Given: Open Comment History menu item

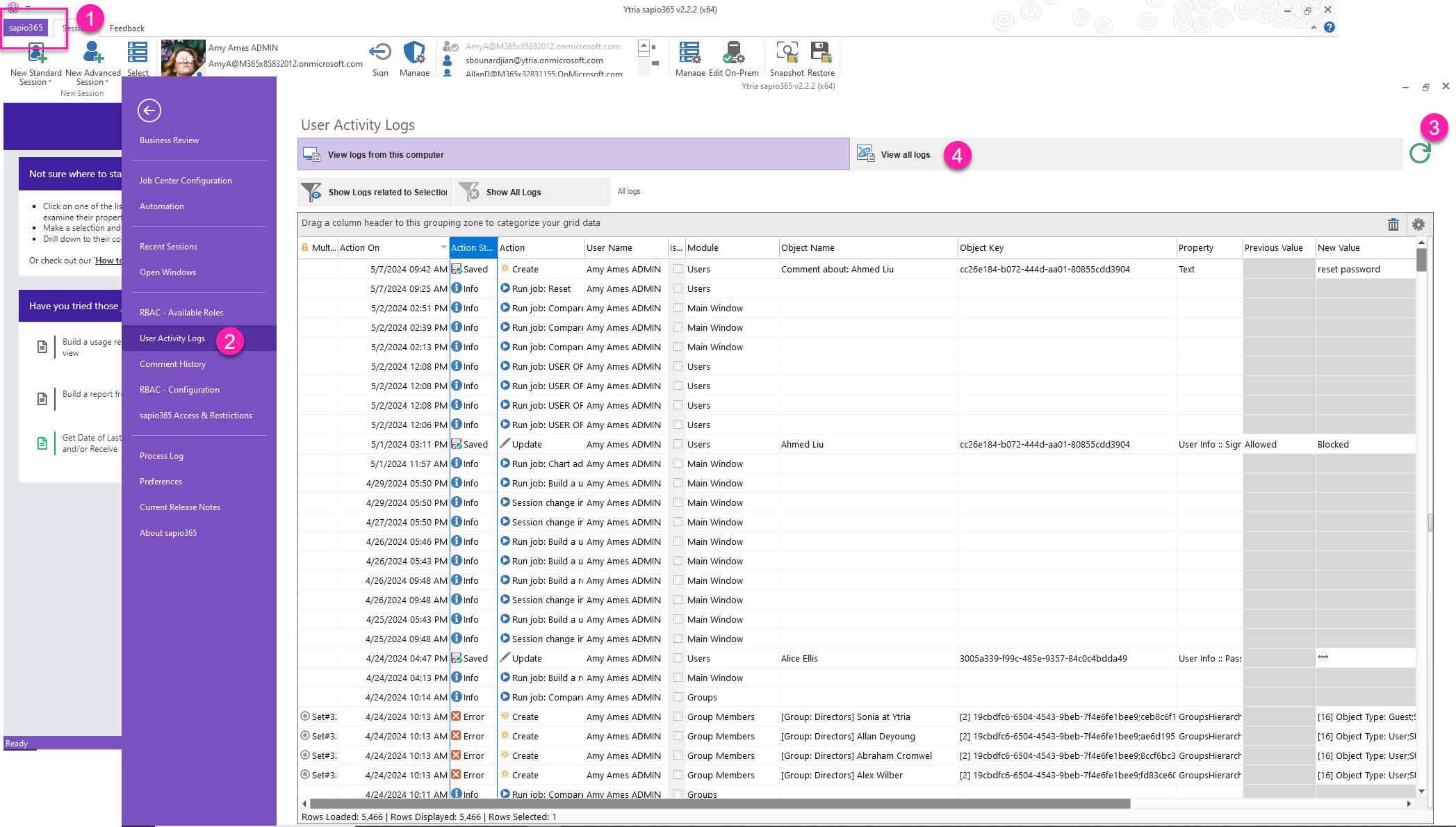Looking at the screenshot, I should pyautogui.click(x=172, y=364).
